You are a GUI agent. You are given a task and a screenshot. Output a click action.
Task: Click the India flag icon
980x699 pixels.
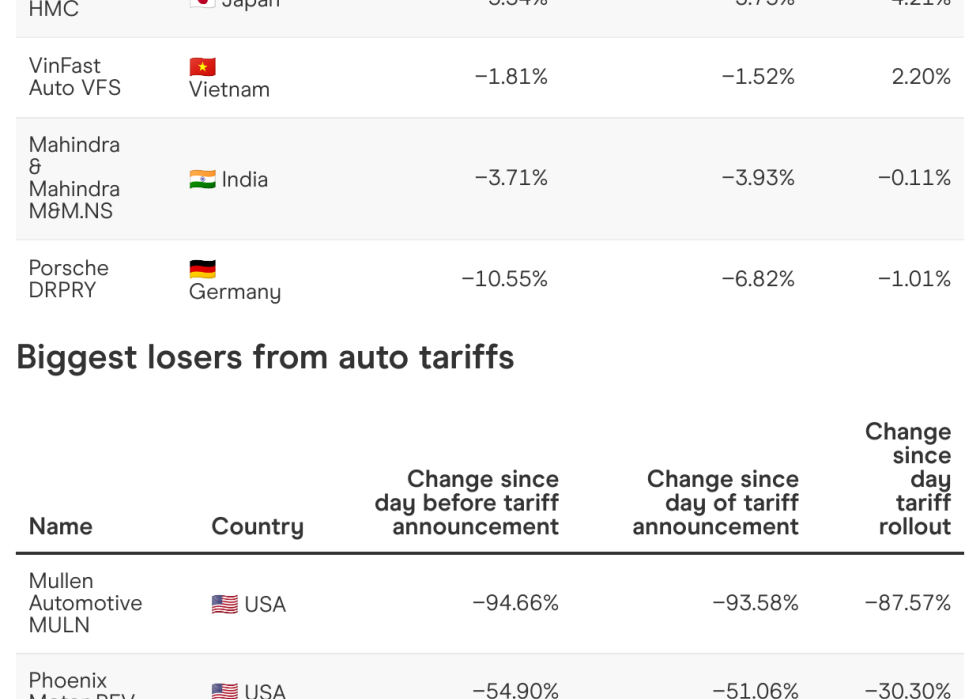point(202,180)
